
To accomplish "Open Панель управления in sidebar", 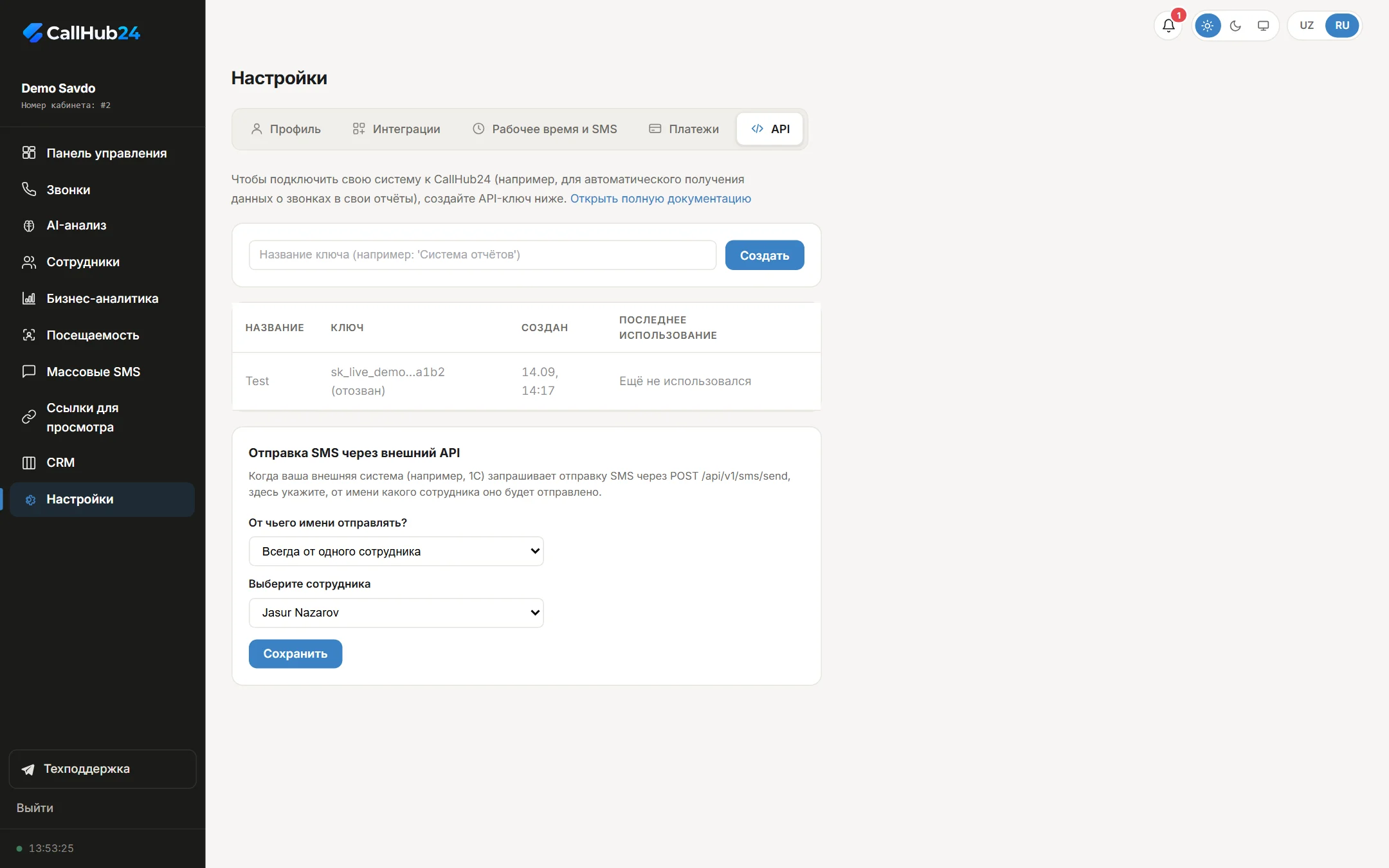I will click(102, 153).
